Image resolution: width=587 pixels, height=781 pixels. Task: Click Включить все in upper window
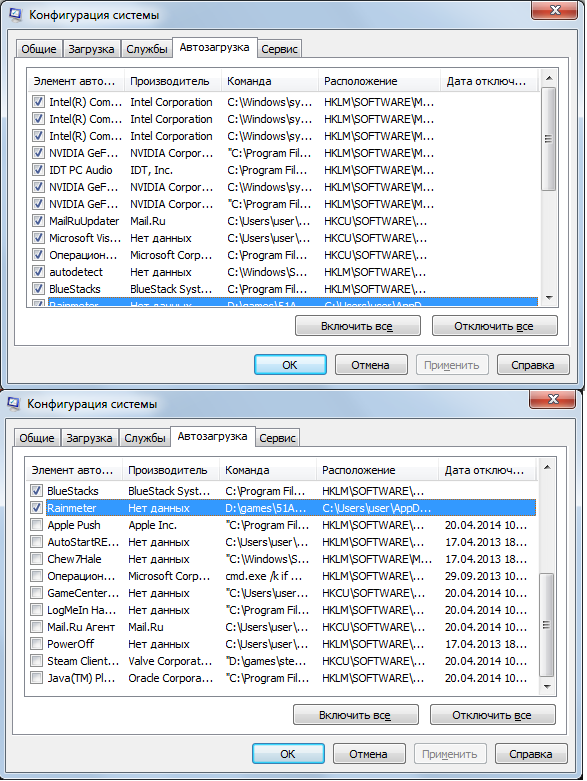point(357,326)
